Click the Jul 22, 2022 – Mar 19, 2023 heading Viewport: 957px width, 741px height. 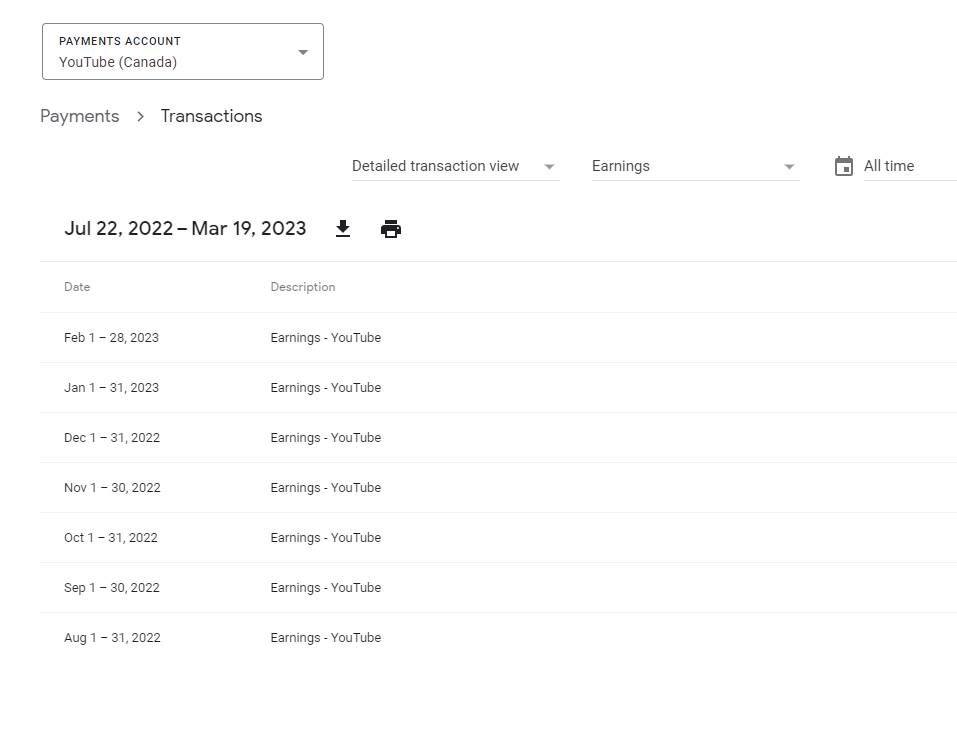pyautogui.click(x=185, y=228)
